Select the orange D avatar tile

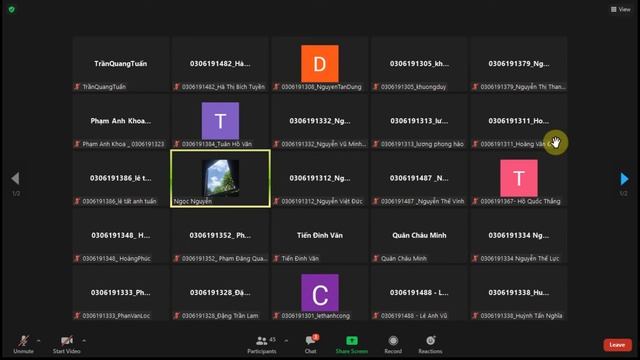pyautogui.click(x=320, y=64)
